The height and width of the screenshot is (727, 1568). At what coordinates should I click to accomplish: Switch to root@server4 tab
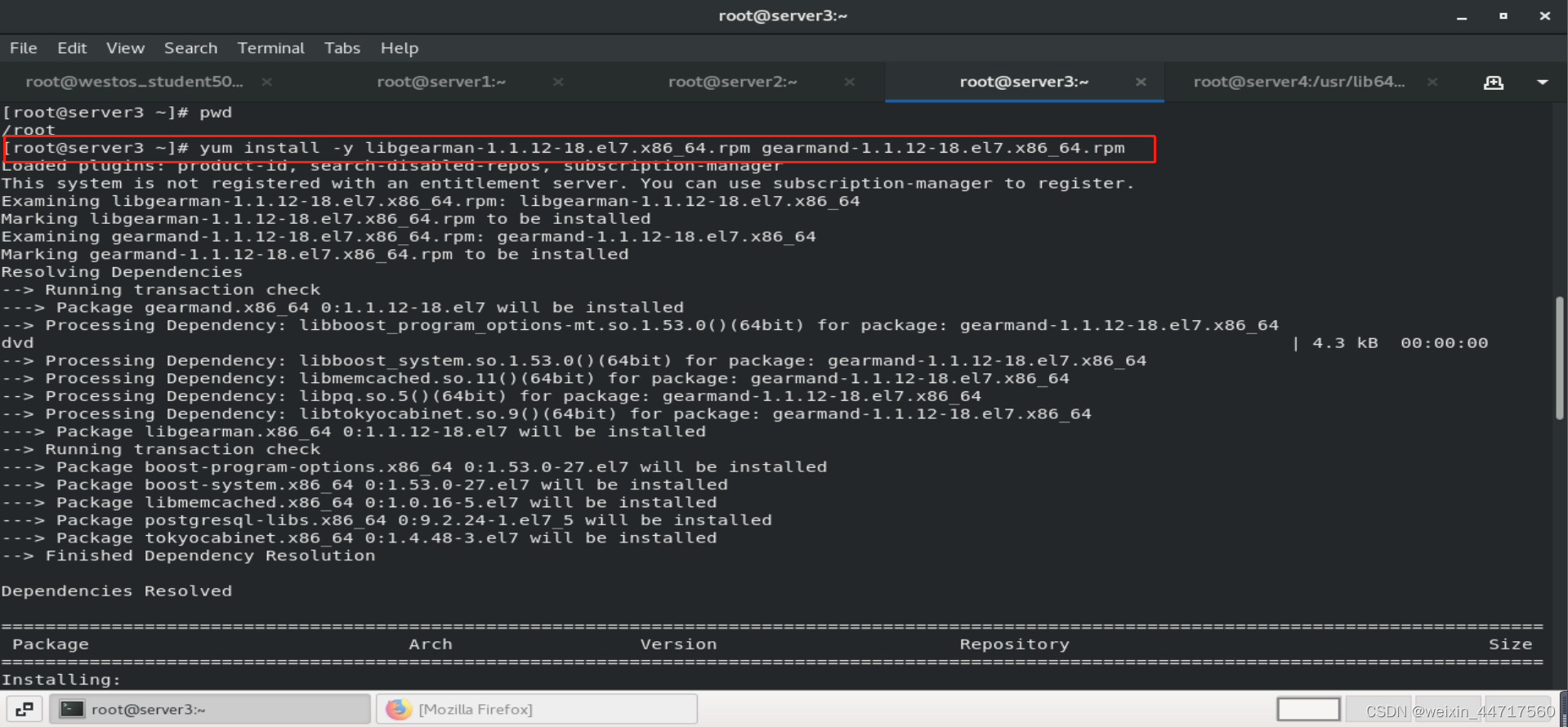pos(1299,82)
